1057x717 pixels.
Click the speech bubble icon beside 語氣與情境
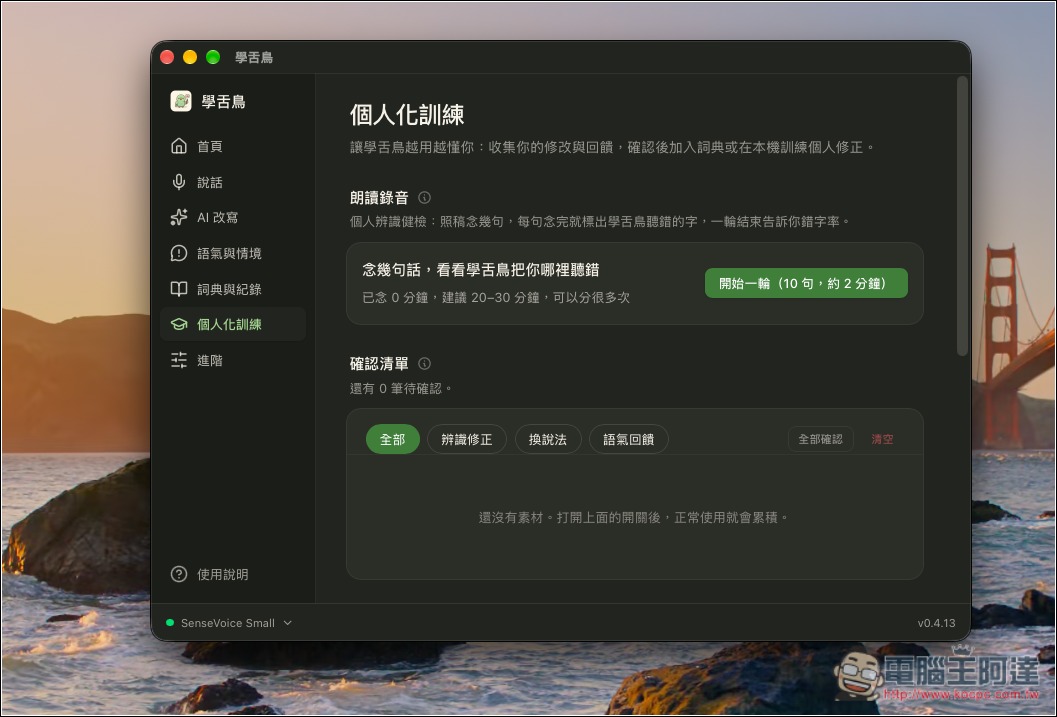point(179,253)
